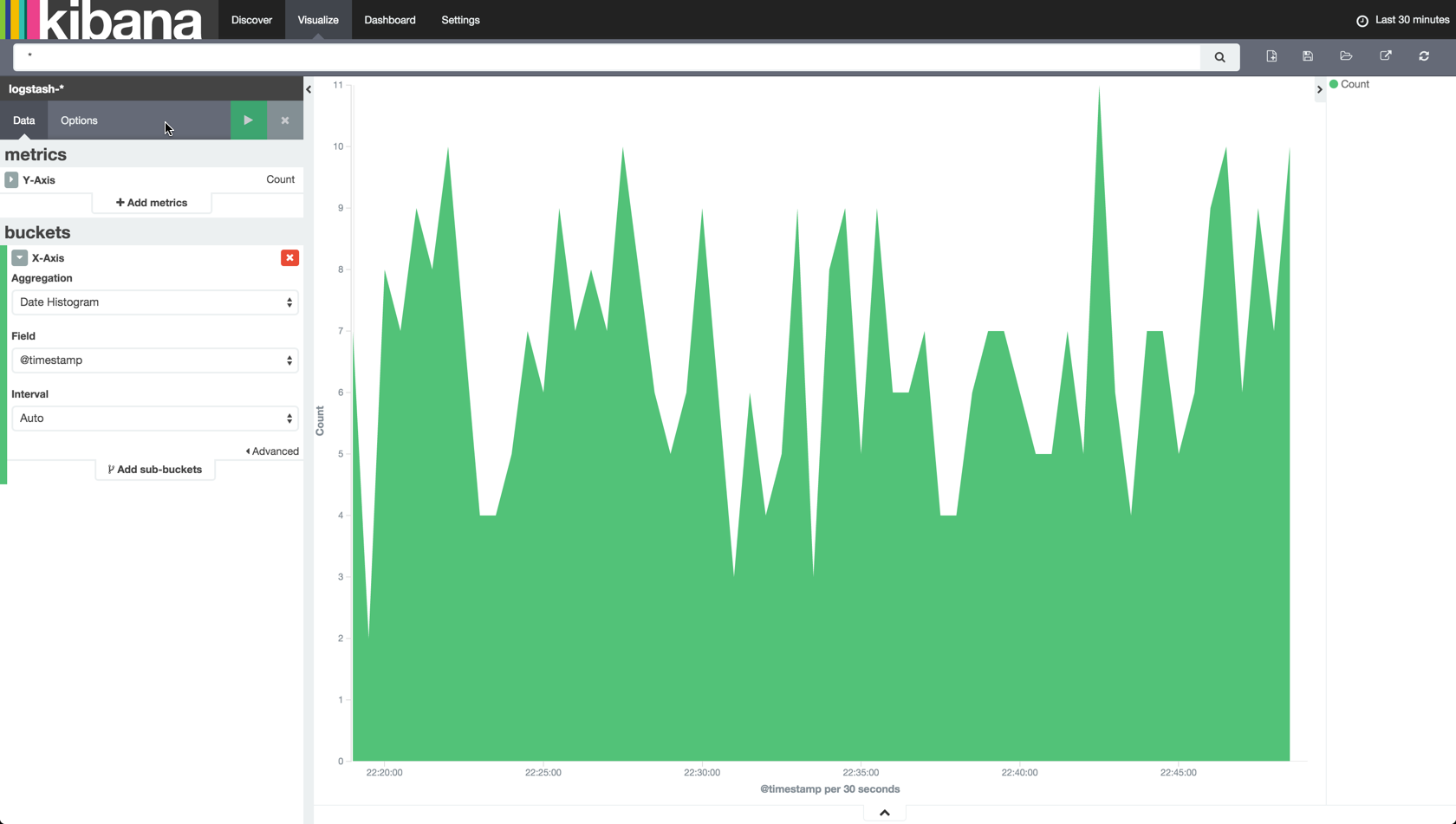1456x824 pixels.
Task: Save the visualization icon
Action: (x=1308, y=56)
